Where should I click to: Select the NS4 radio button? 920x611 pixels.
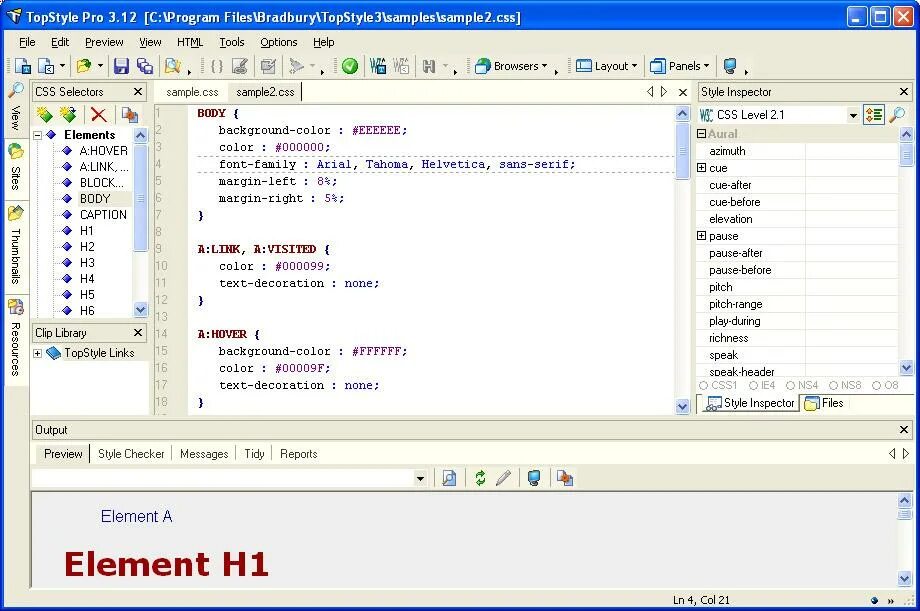790,386
